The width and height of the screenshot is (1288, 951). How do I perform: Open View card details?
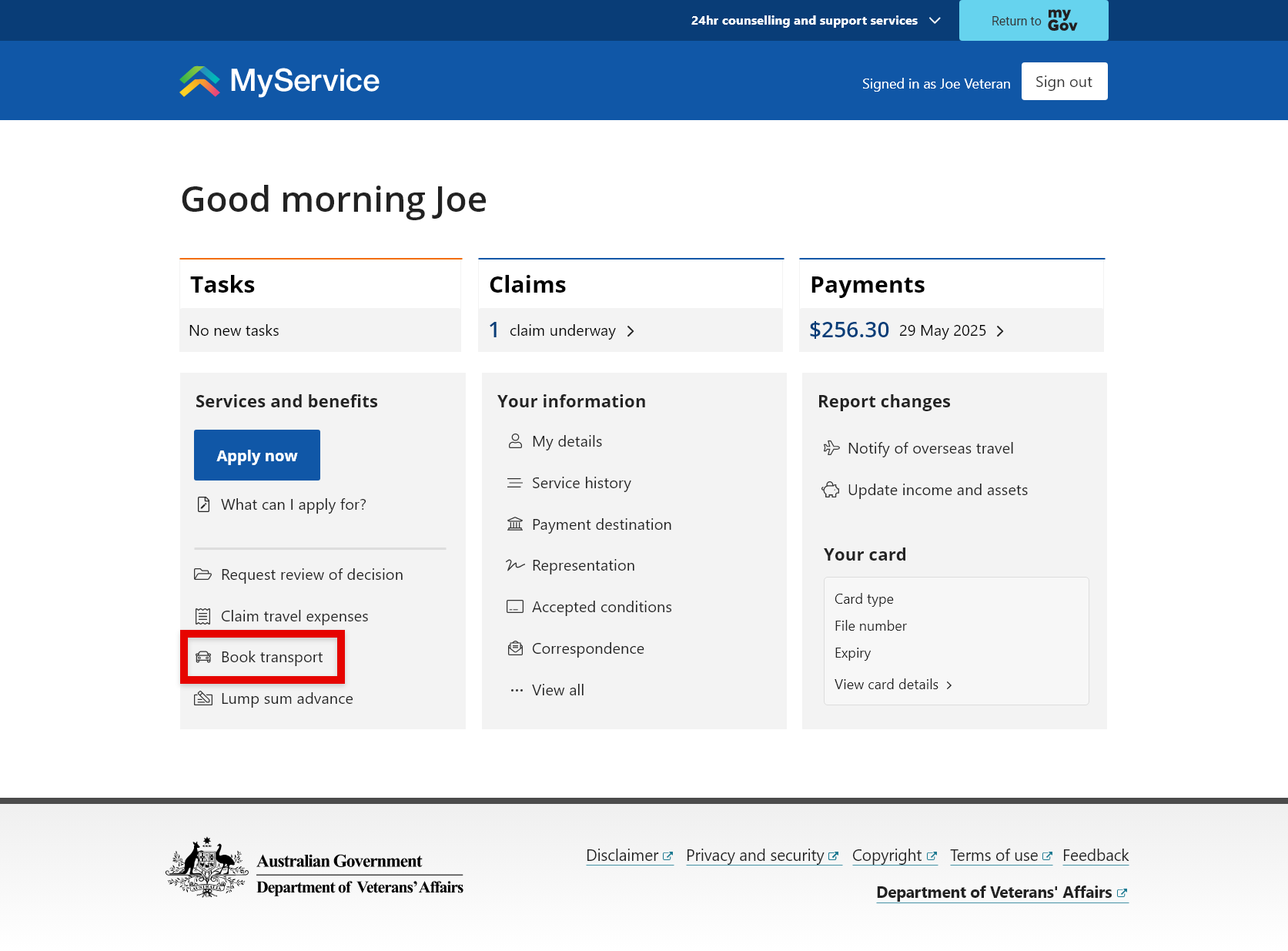(893, 685)
